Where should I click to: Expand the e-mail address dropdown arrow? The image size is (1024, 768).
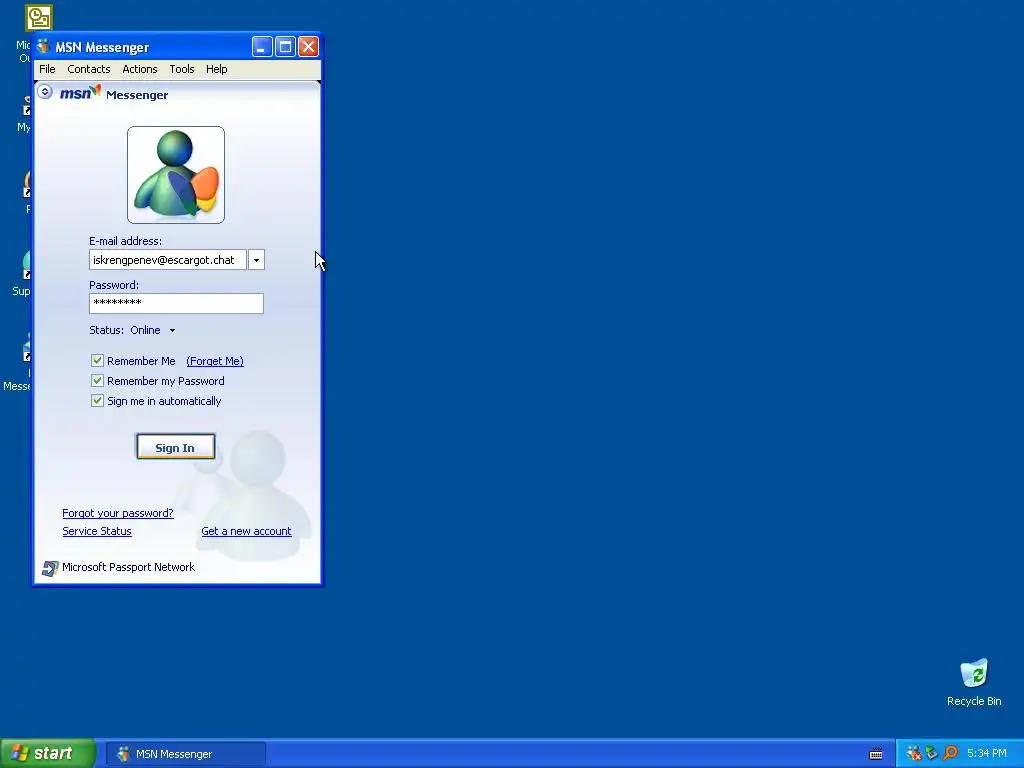tap(256, 260)
